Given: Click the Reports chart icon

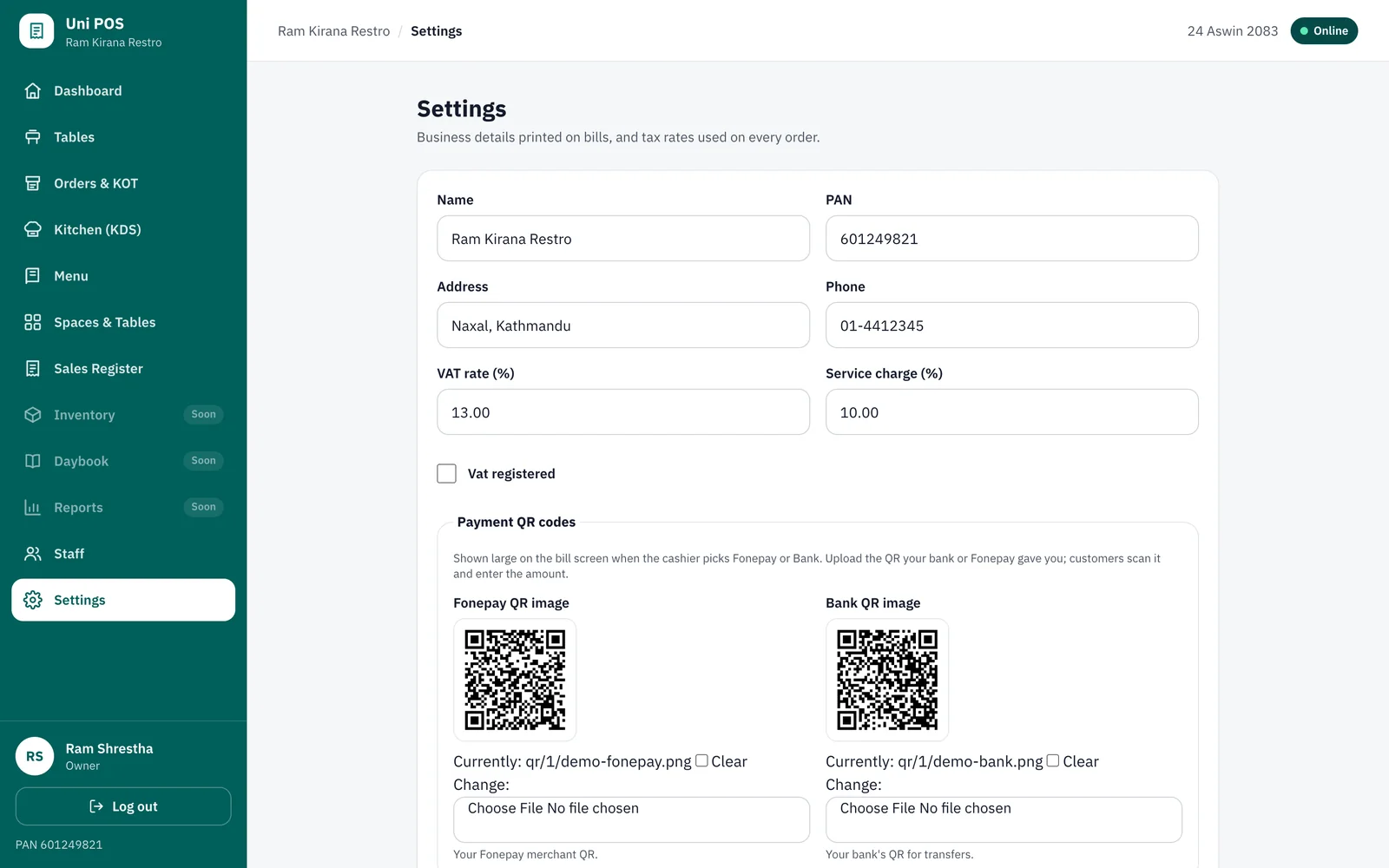Looking at the screenshot, I should pyautogui.click(x=33, y=508).
